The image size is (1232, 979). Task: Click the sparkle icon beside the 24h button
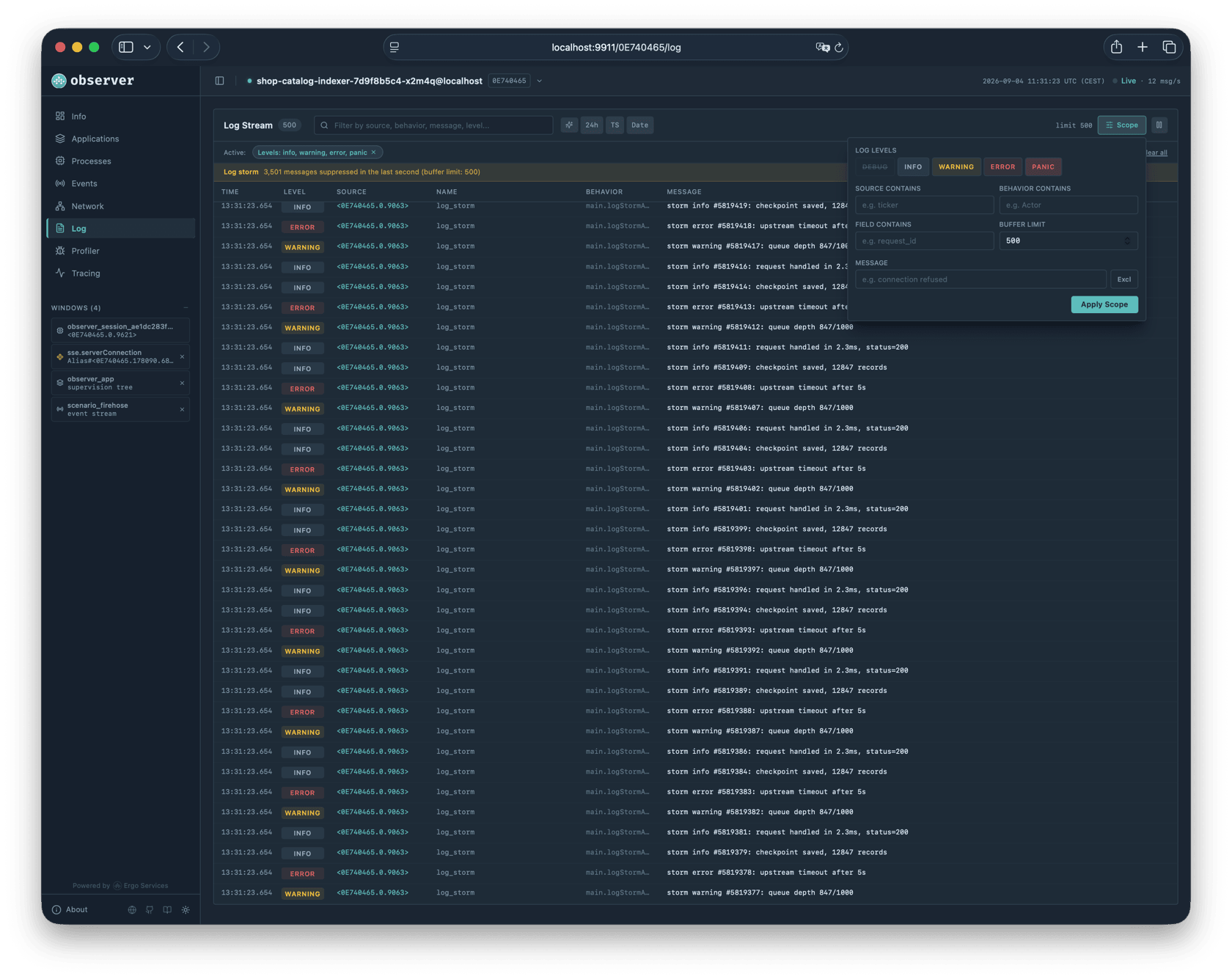point(569,125)
